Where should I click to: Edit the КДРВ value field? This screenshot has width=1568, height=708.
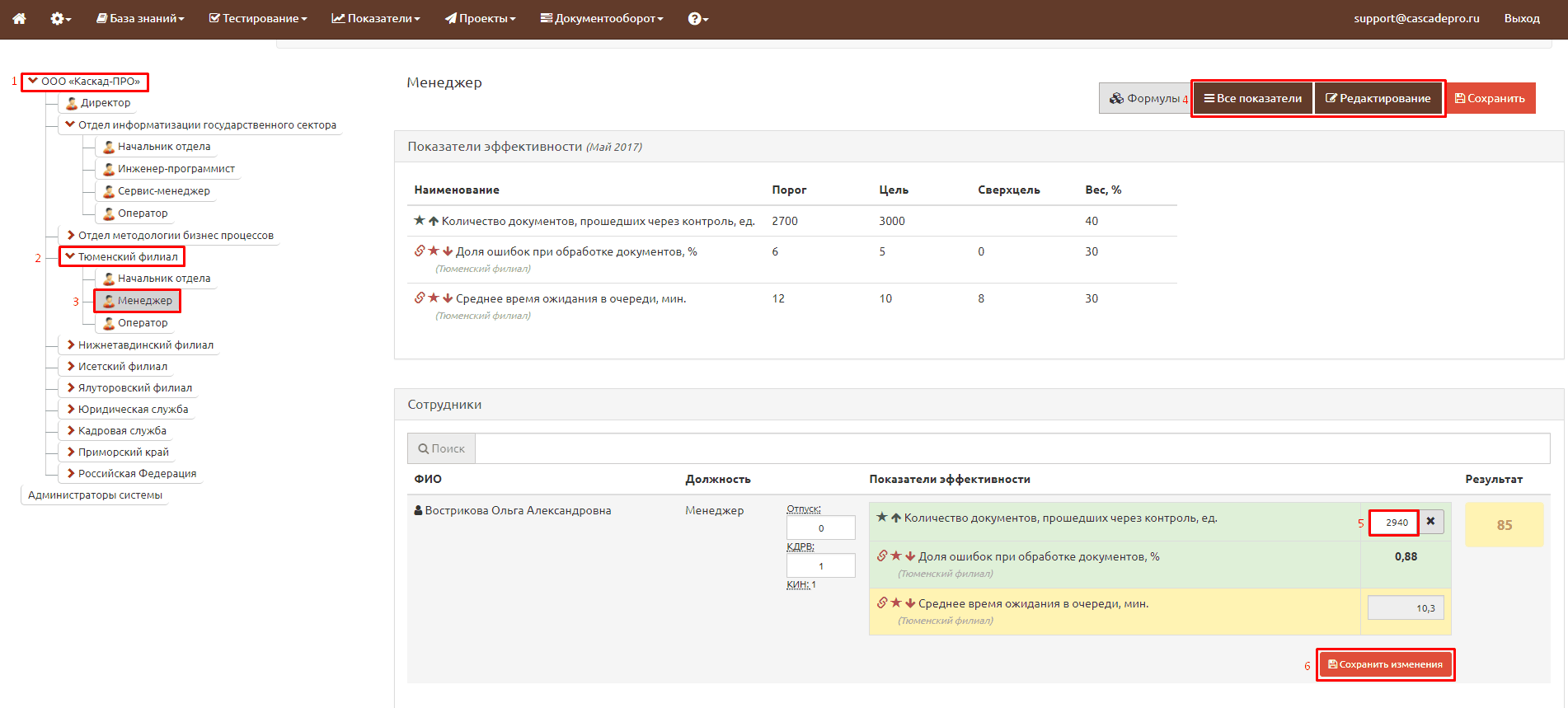click(820, 565)
